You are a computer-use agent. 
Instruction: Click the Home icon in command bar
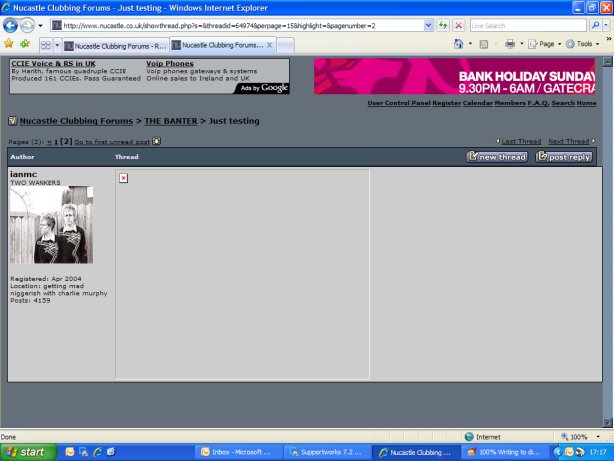(459, 44)
